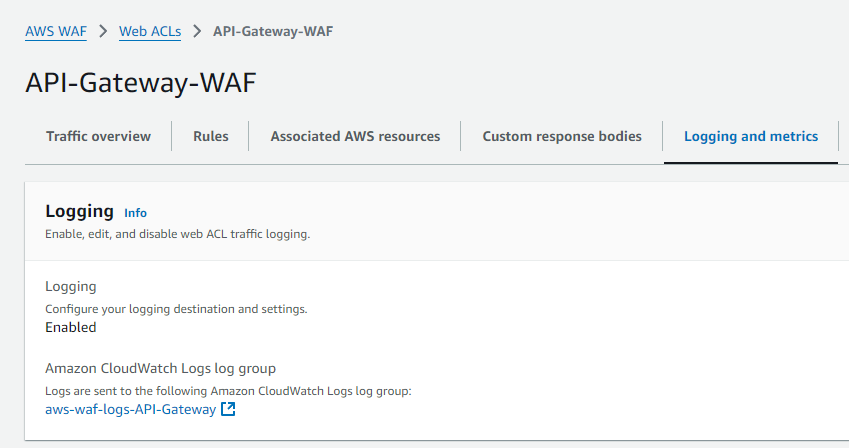Viewport: 849px width, 448px height.
Task: Click the bold Logging section heading
Action: click(80, 211)
